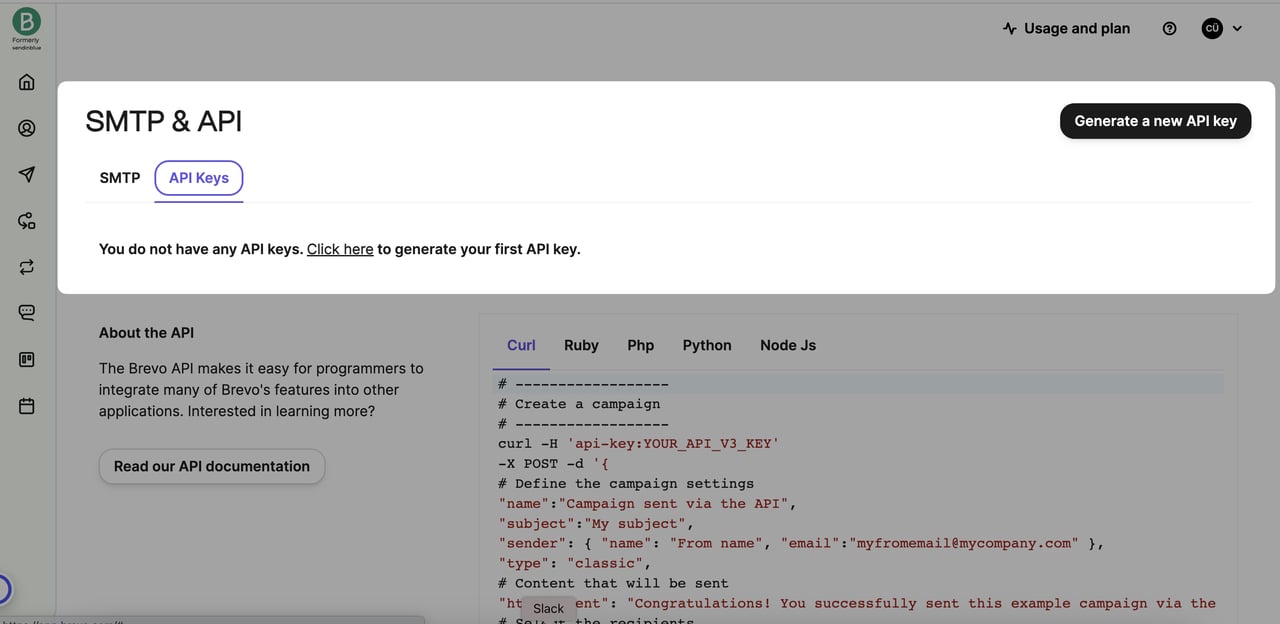1280x624 pixels.
Task: Open the Deals board icon in sidebar
Action: (x=26, y=359)
